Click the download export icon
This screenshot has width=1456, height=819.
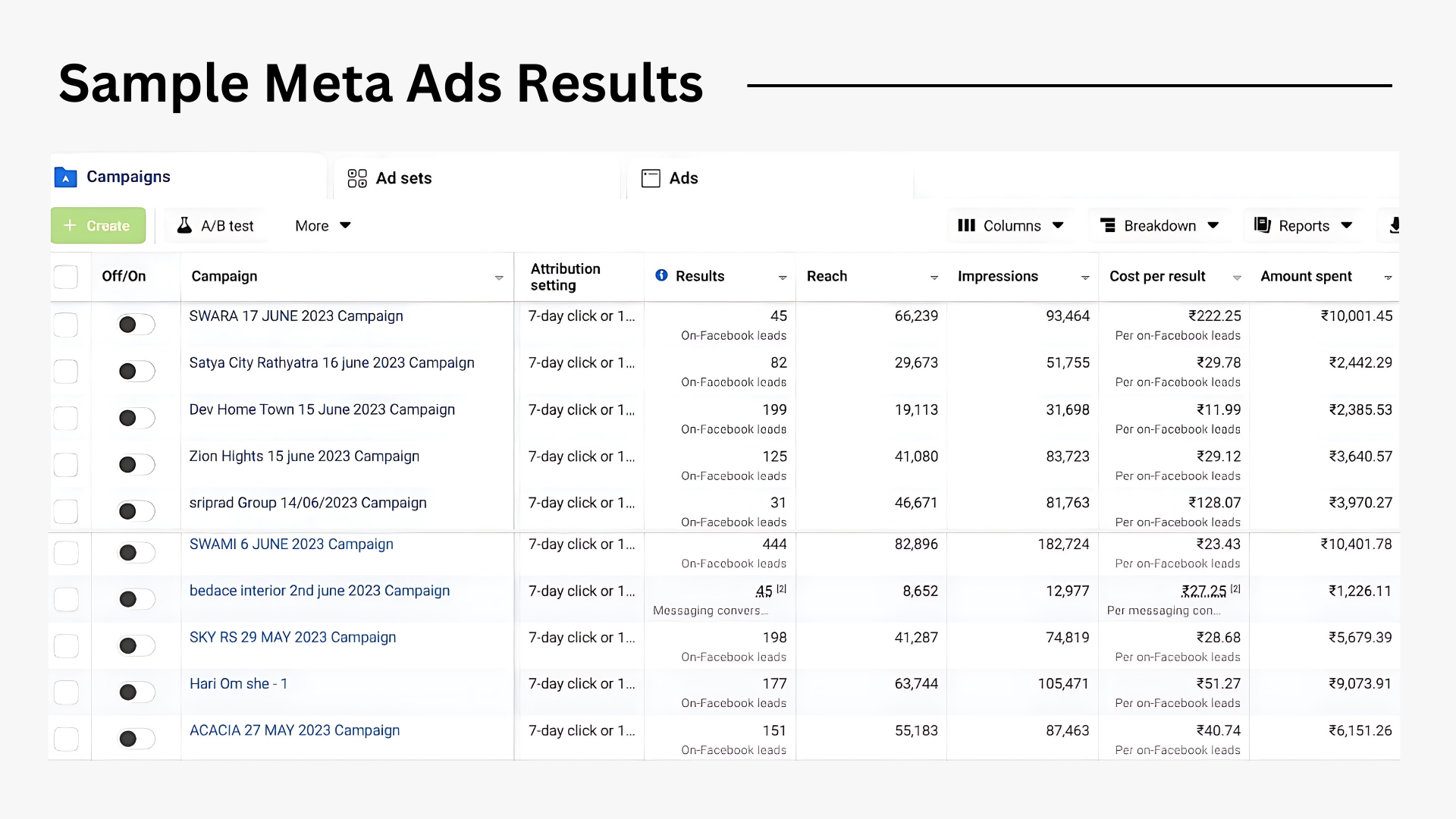1394,225
